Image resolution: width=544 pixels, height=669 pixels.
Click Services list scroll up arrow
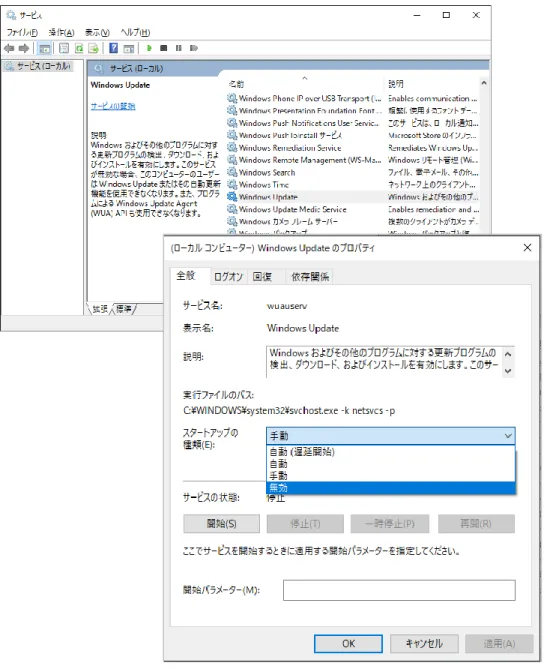(484, 83)
